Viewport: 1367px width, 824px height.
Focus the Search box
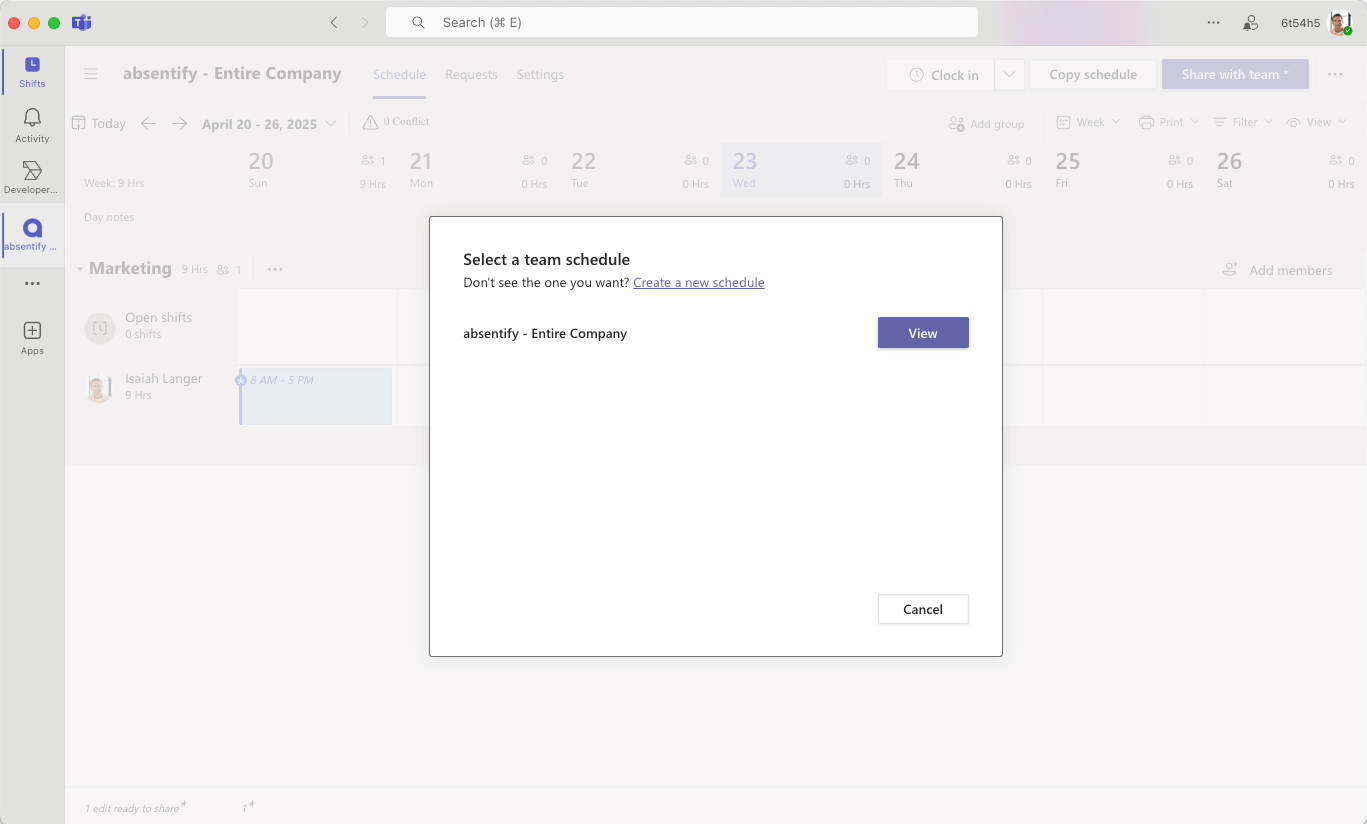(x=682, y=22)
